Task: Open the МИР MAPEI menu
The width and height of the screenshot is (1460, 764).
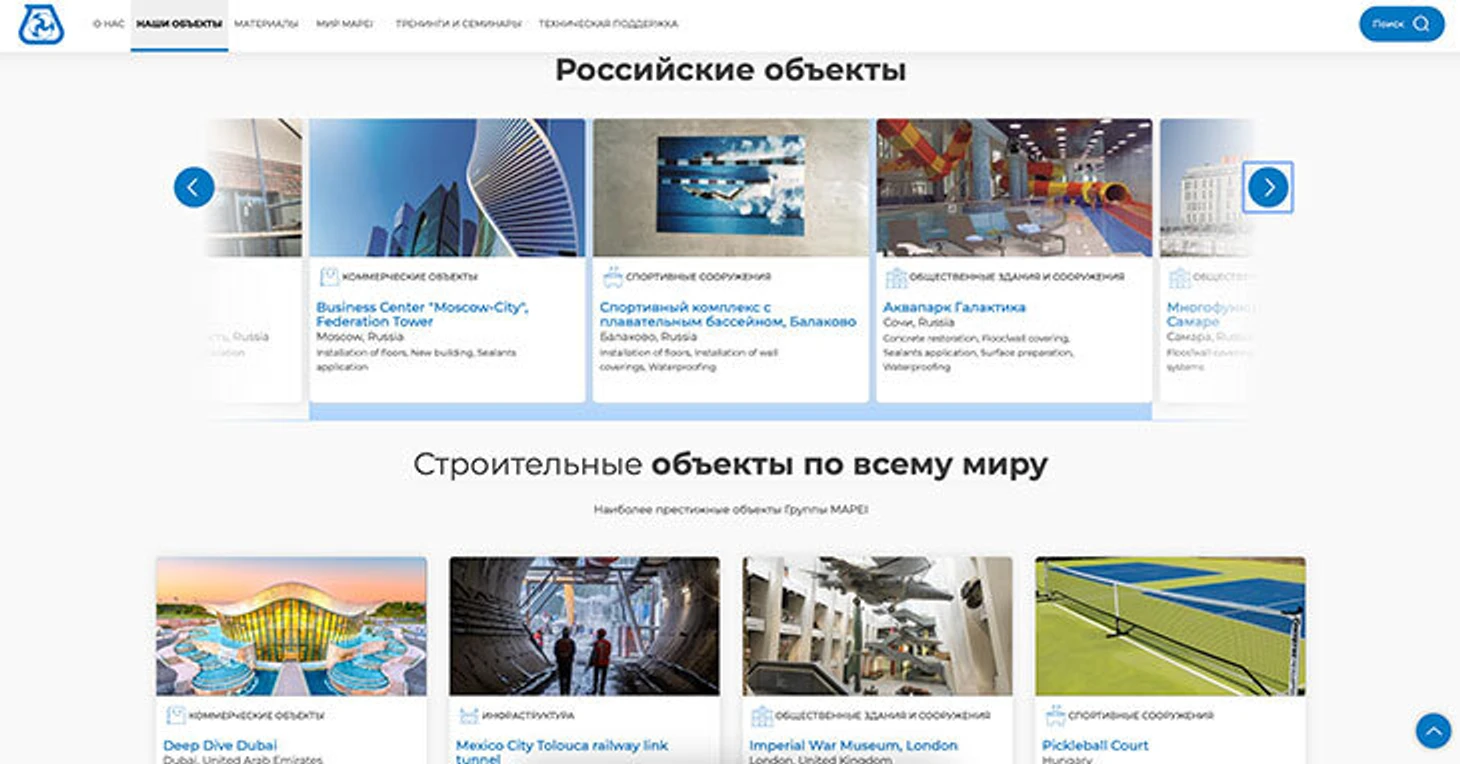Action: click(344, 24)
